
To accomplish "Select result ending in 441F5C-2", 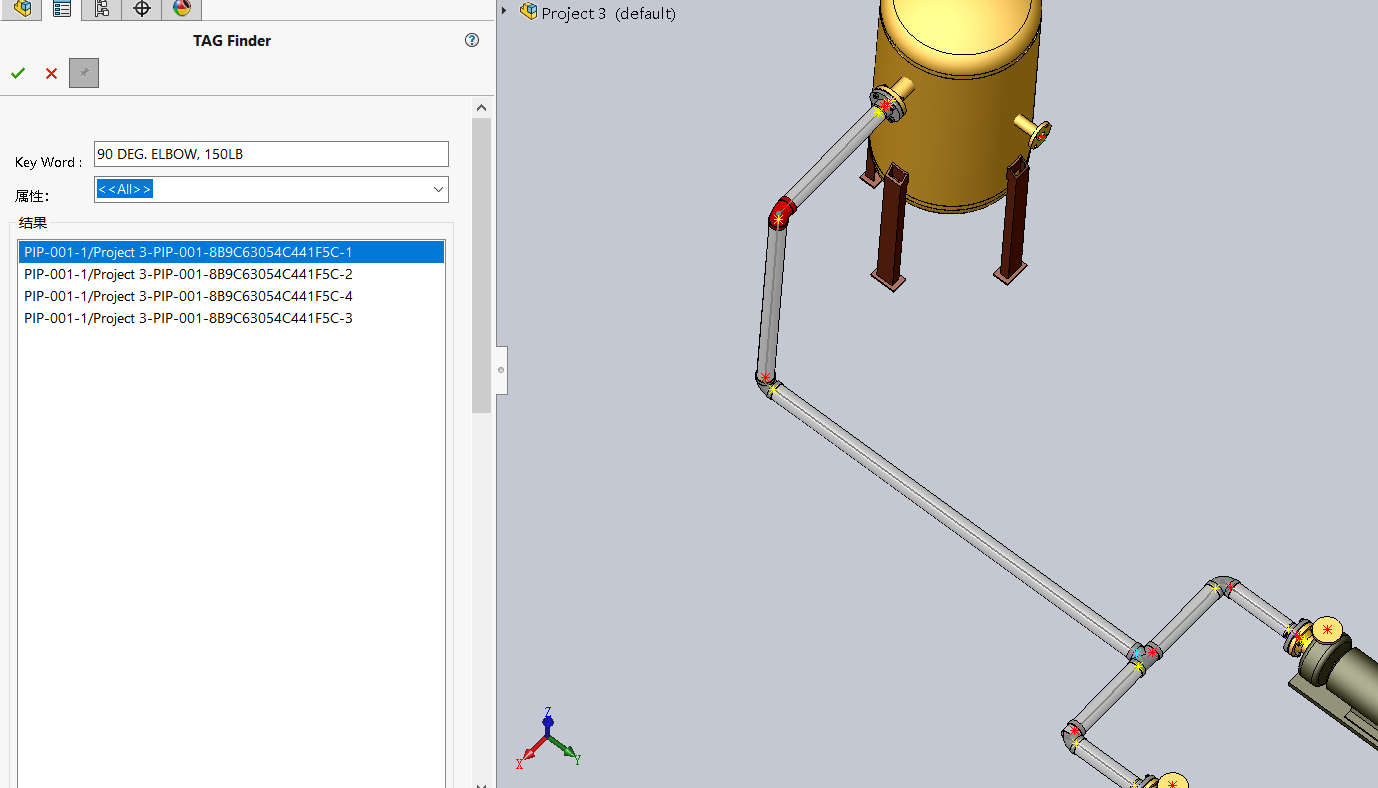I will click(231, 274).
